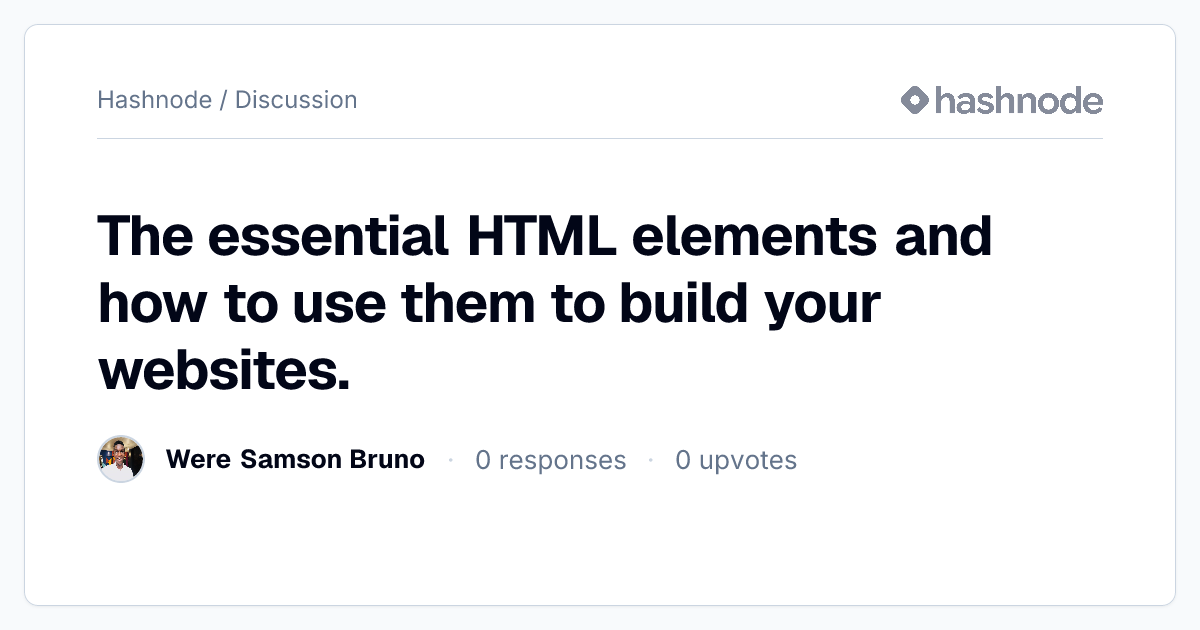Image resolution: width=1200 pixels, height=630 pixels.
Task: Click the dot separator before 0 responses
Action: (x=451, y=460)
